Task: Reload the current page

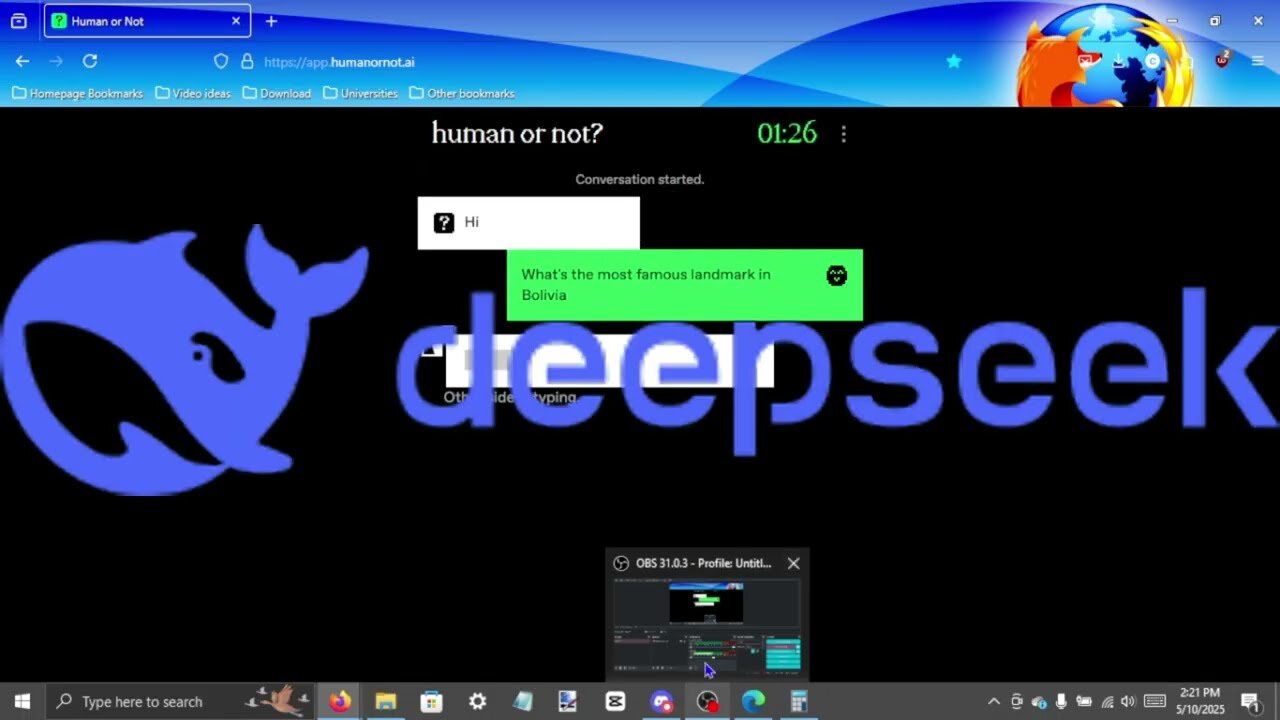Action: pos(90,61)
